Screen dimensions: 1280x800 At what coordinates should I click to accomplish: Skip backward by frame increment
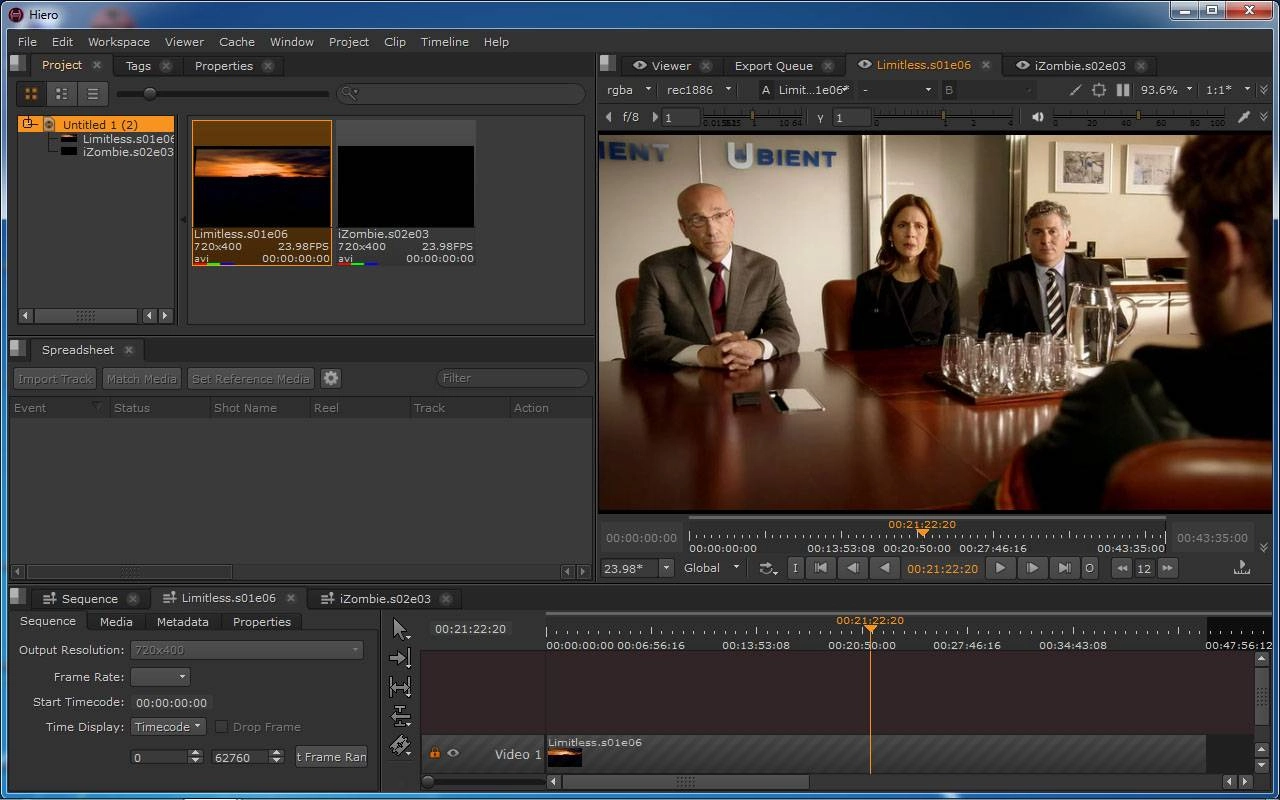coord(1122,568)
